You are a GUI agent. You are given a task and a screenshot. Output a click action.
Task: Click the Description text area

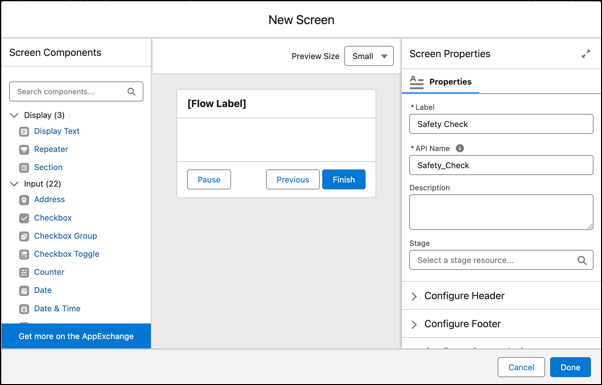pyautogui.click(x=501, y=212)
